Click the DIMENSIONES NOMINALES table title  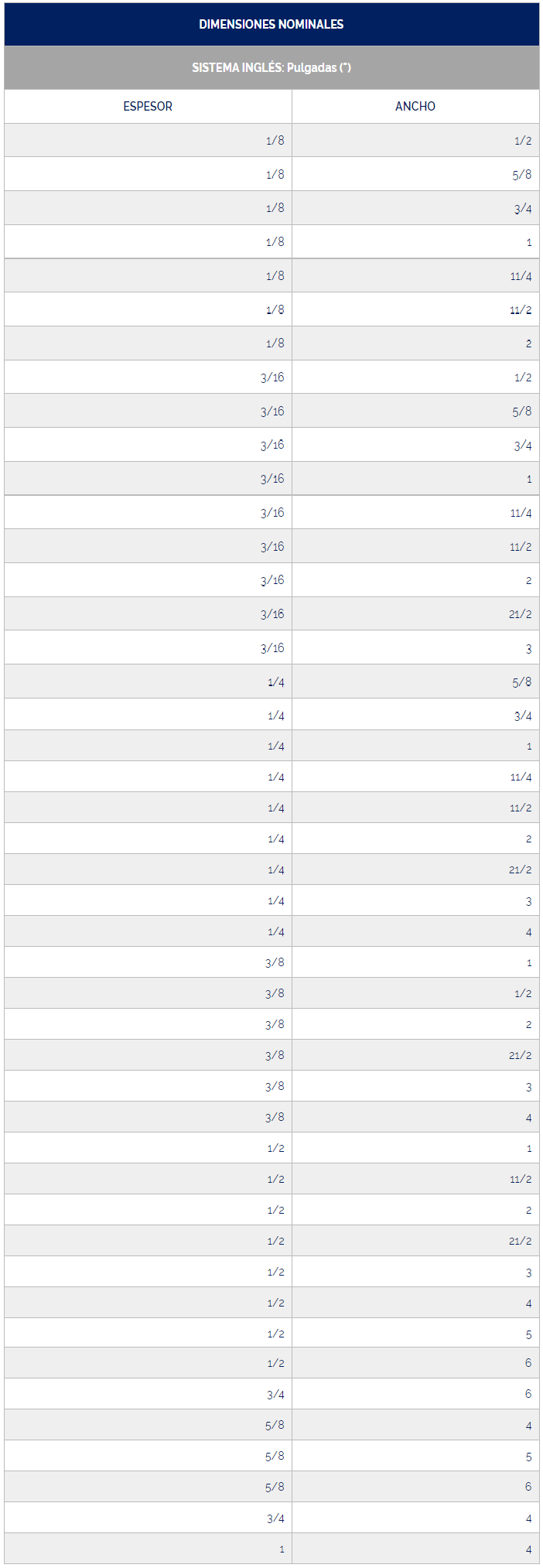(x=271, y=24)
